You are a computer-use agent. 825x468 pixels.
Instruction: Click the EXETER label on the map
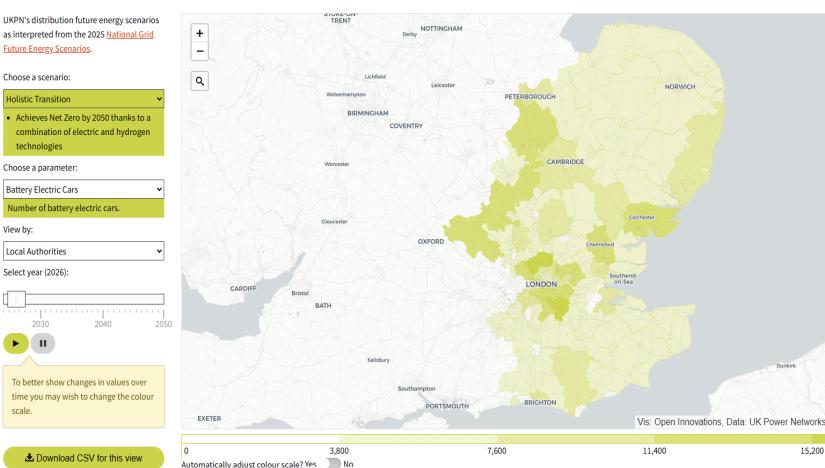(x=209, y=419)
